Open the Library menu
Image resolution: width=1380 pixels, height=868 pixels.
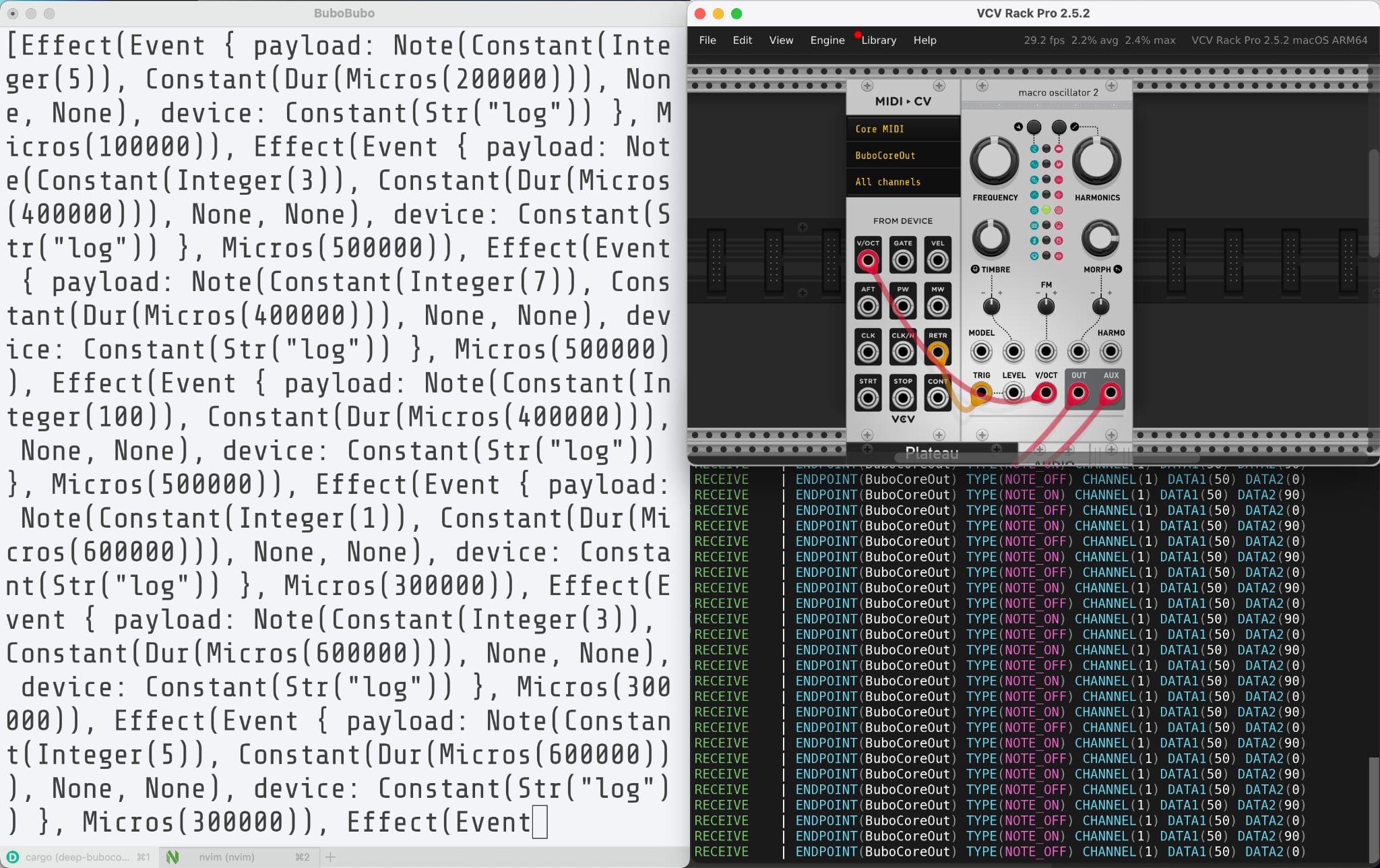coord(879,40)
